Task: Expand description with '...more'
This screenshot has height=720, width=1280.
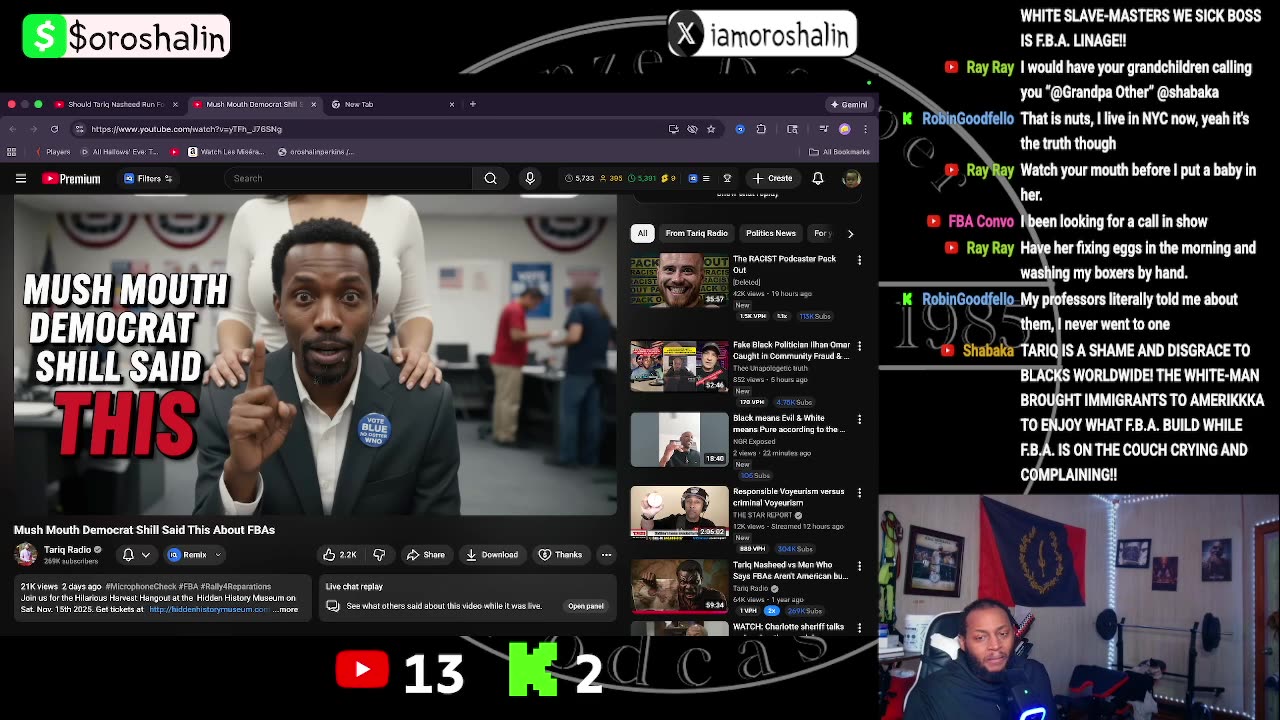Action: pyautogui.click(x=287, y=609)
